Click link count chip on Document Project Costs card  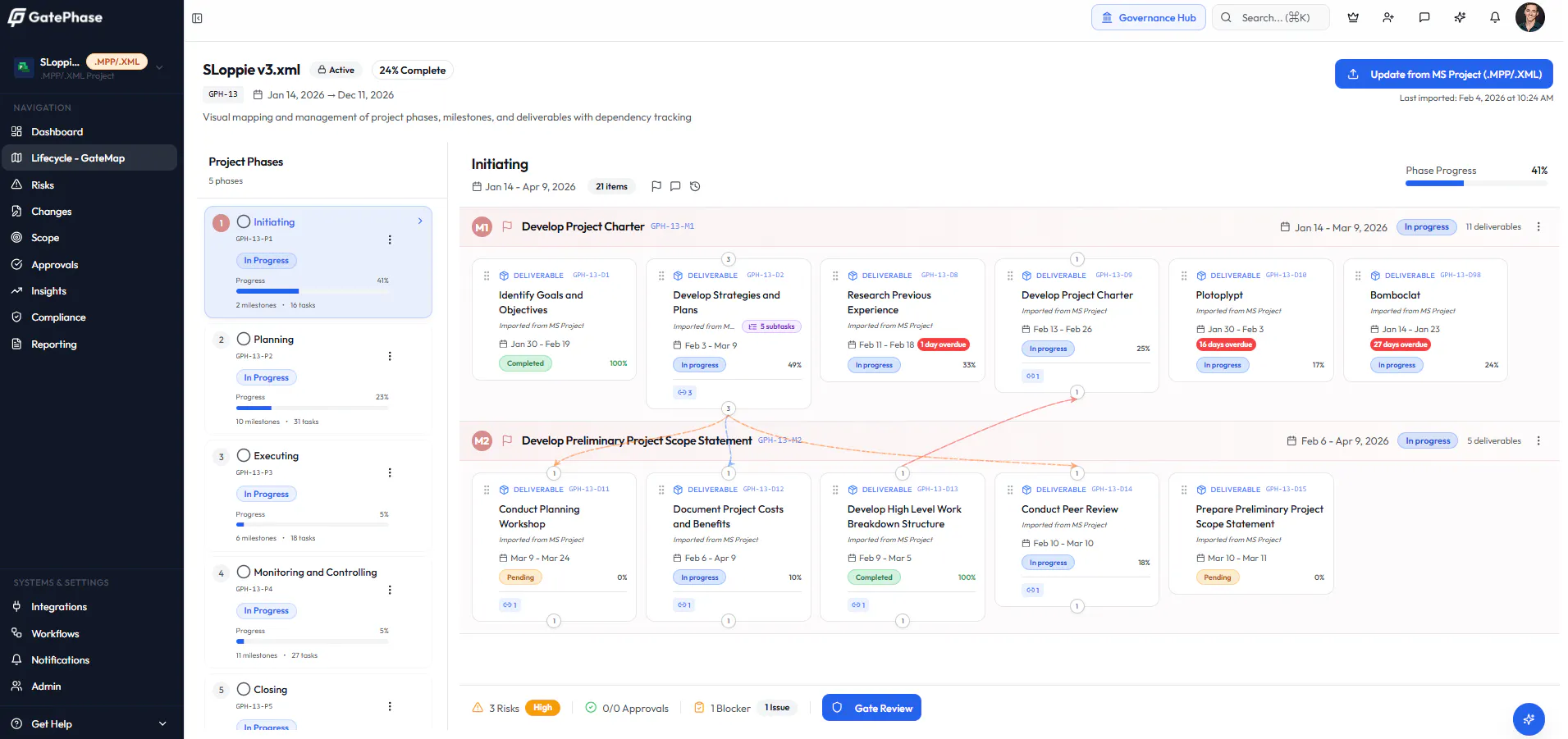coord(683,605)
